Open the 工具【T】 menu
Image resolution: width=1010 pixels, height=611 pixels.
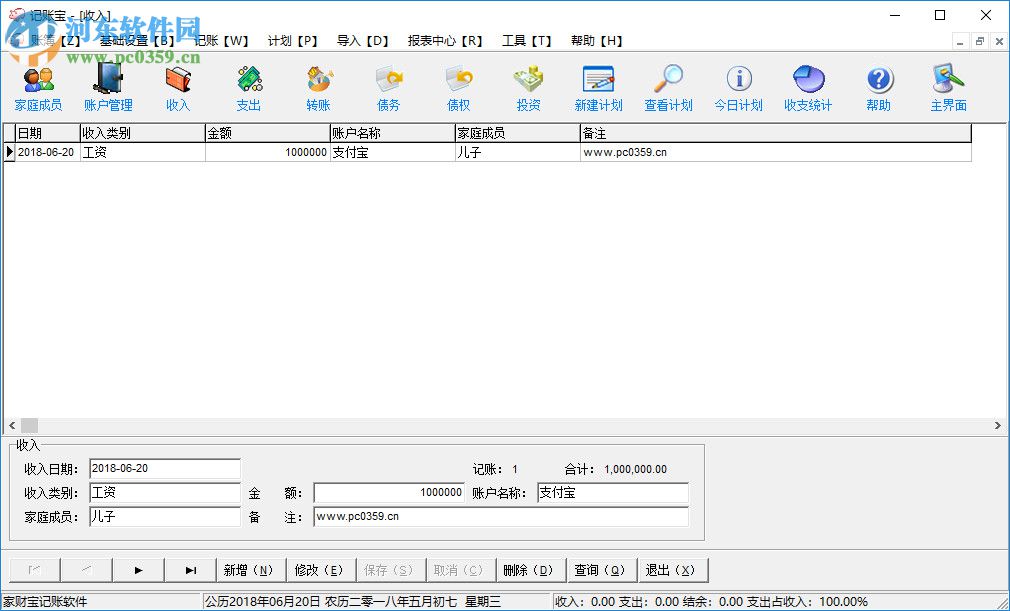(x=527, y=40)
